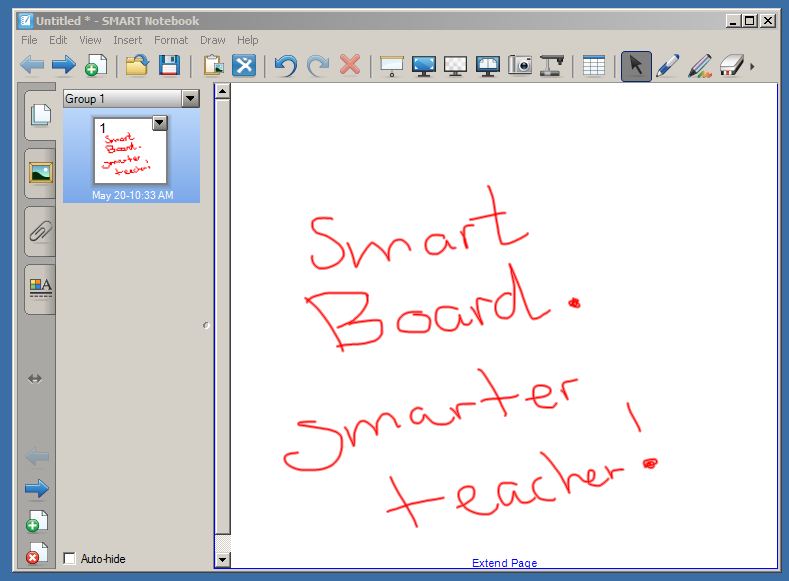Save the notebook with the floppy disk icon

pos(169,65)
